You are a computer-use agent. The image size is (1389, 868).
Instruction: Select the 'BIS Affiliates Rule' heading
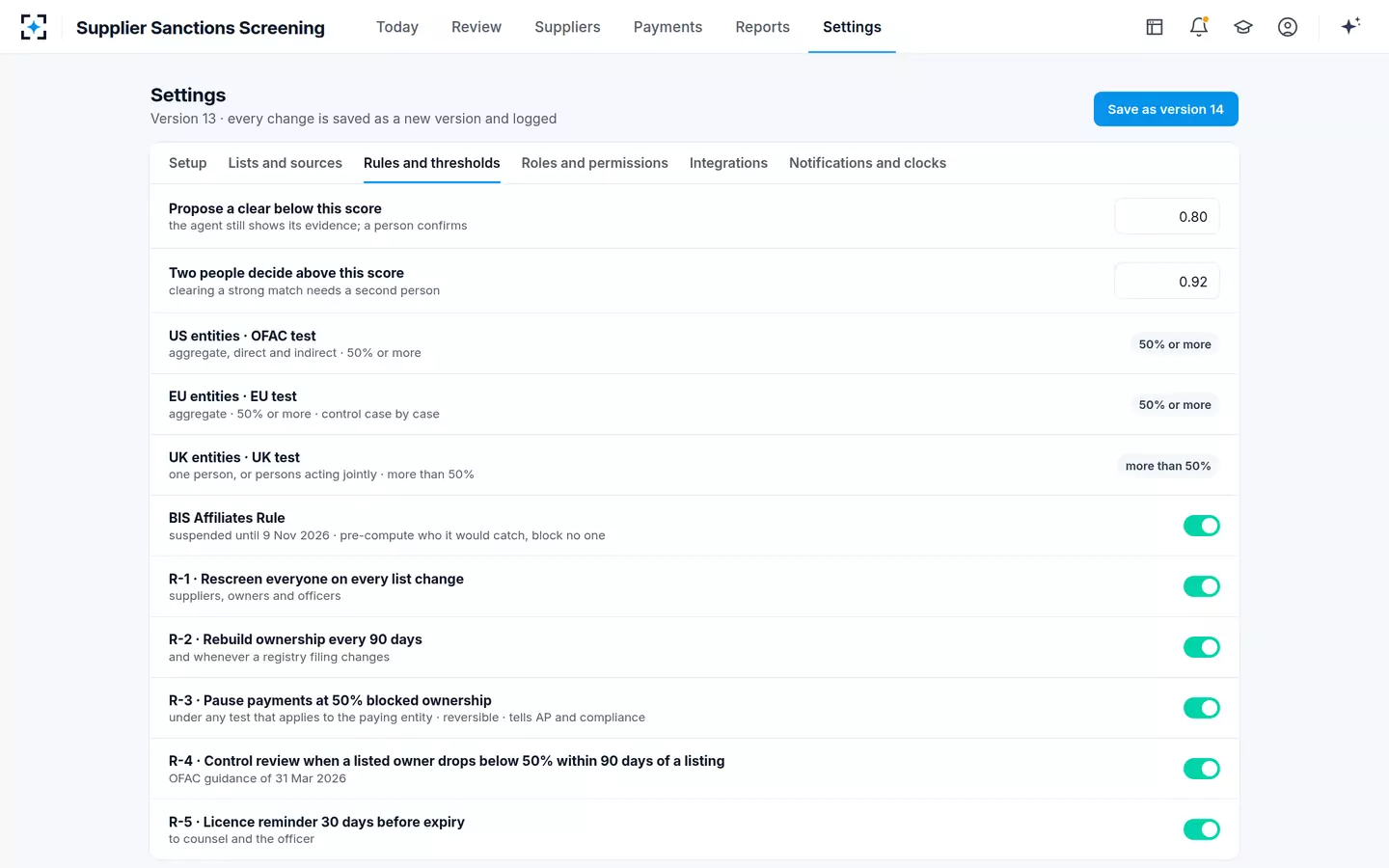point(227,518)
